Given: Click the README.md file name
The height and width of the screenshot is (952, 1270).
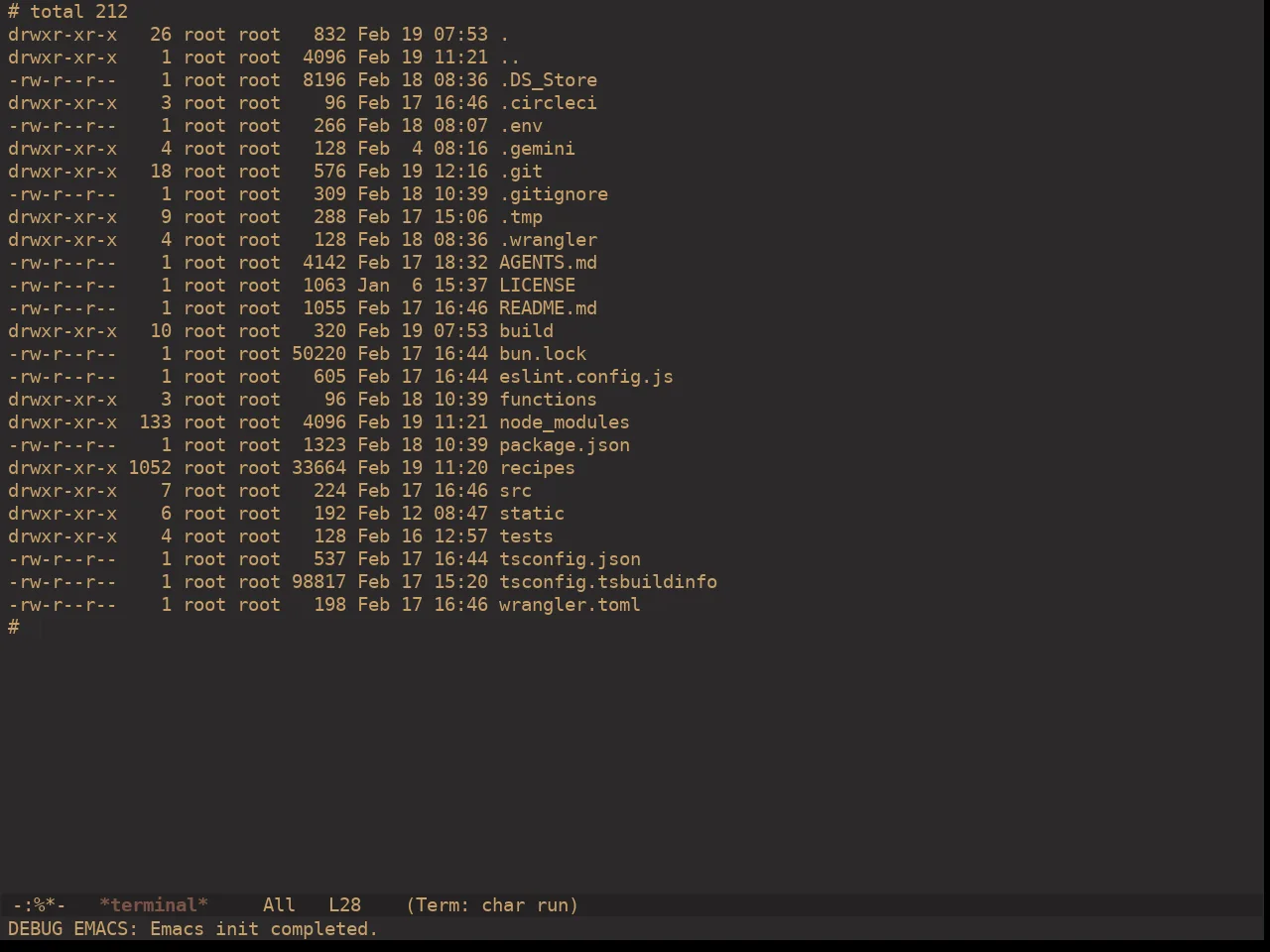Looking at the screenshot, I should 548,308.
